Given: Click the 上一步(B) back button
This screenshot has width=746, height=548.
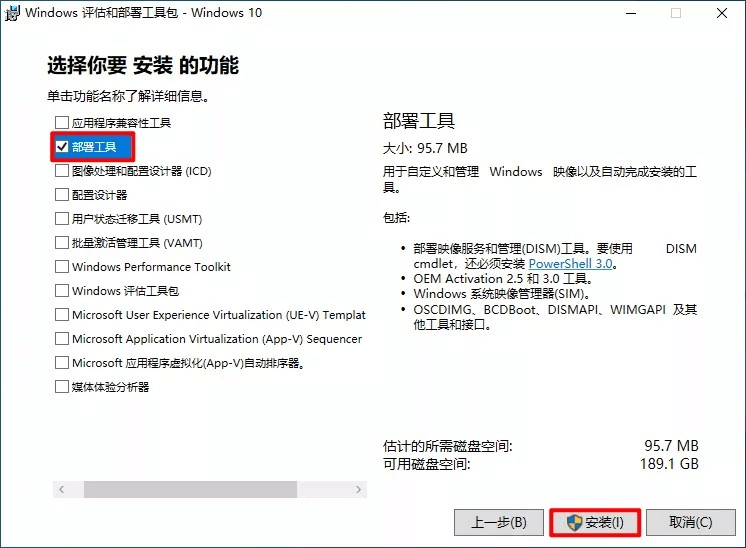Looking at the screenshot, I should [499, 522].
